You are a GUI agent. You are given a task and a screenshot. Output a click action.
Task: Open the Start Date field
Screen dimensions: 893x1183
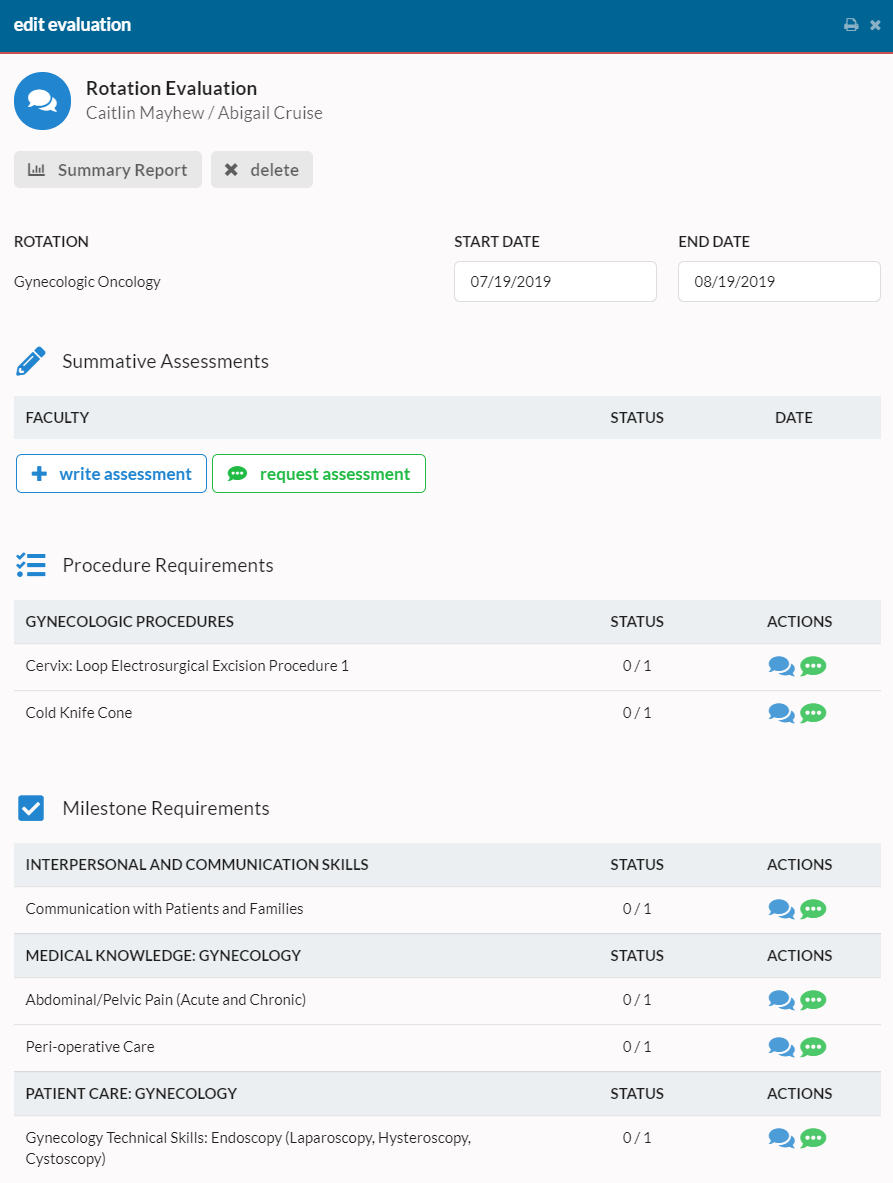[x=555, y=281]
